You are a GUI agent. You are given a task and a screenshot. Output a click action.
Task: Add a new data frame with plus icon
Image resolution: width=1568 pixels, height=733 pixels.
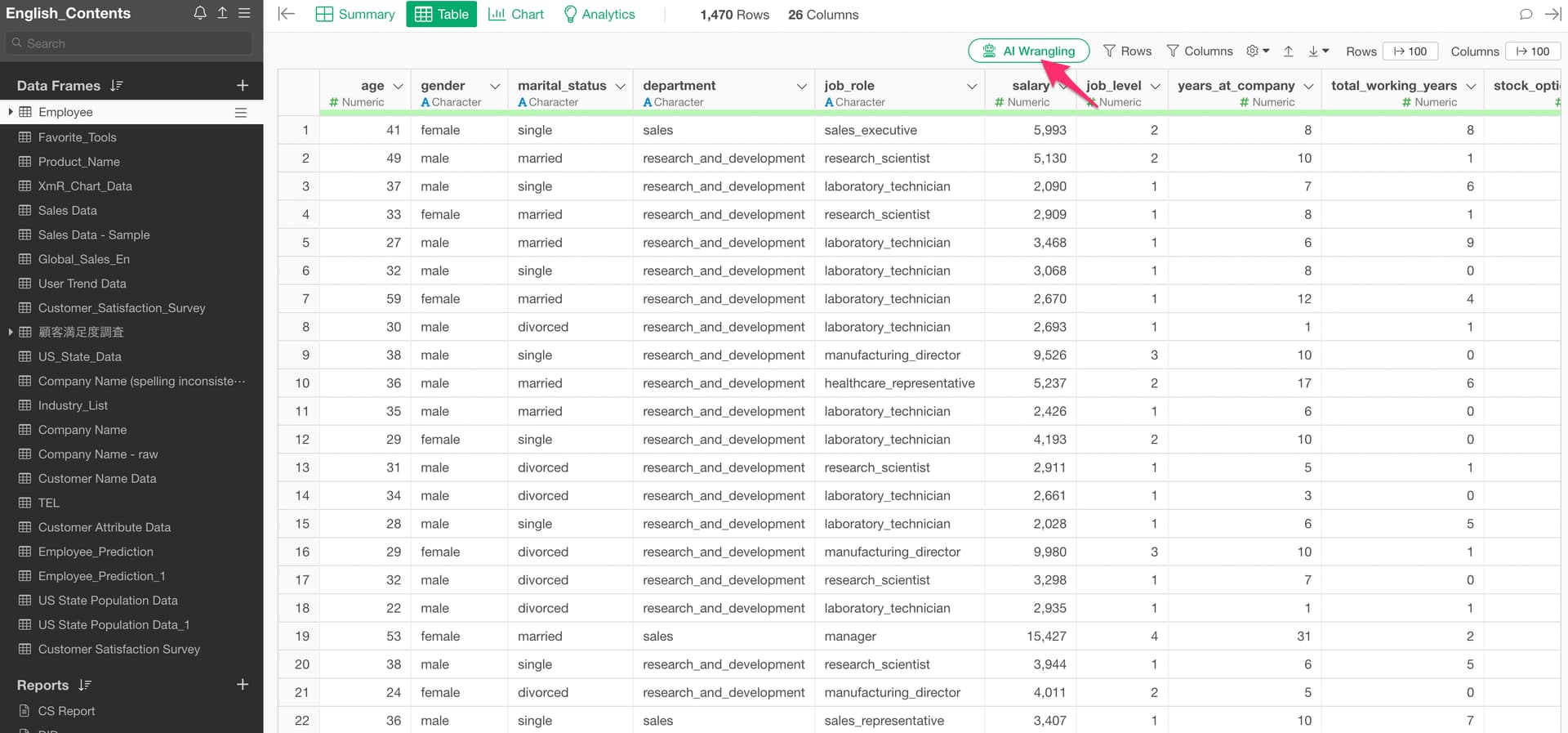point(243,86)
